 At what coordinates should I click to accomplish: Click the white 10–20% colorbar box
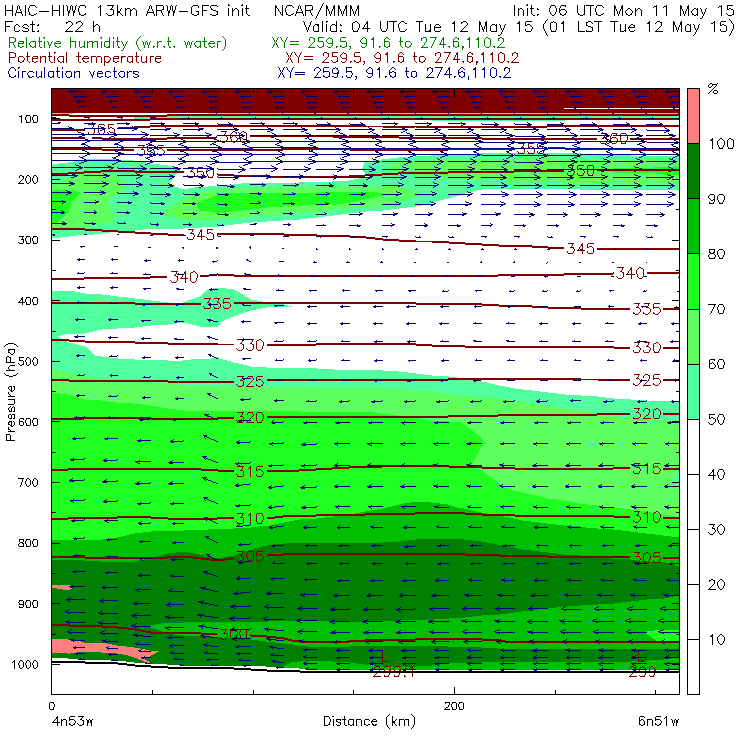[693, 612]
